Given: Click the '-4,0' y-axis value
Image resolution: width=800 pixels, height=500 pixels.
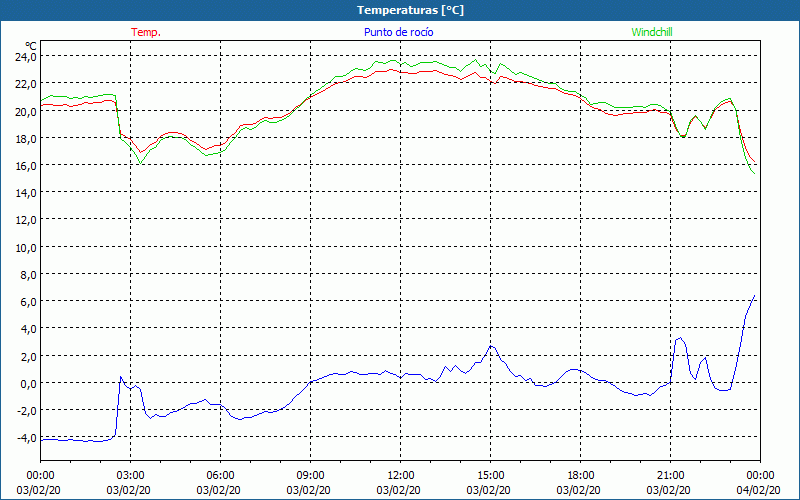Looking at the screenshot, I should point(26,438).
